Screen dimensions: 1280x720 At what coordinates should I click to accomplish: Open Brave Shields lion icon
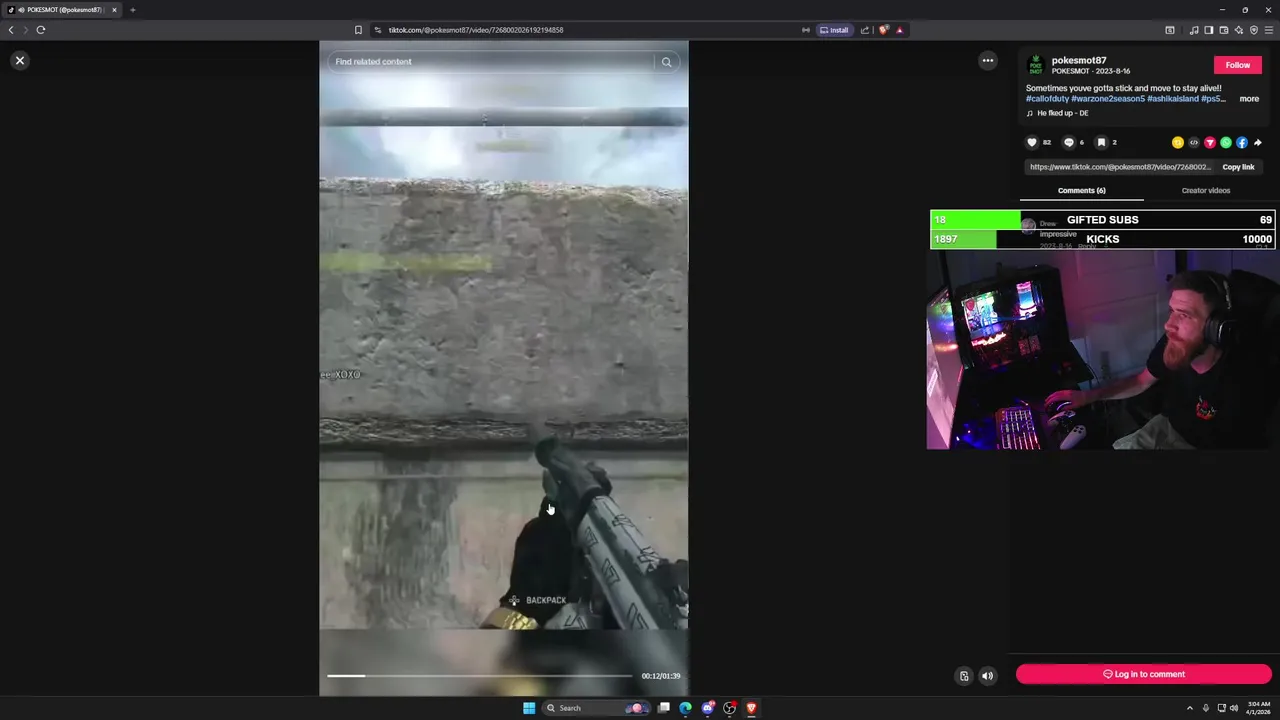pos(883,30)
